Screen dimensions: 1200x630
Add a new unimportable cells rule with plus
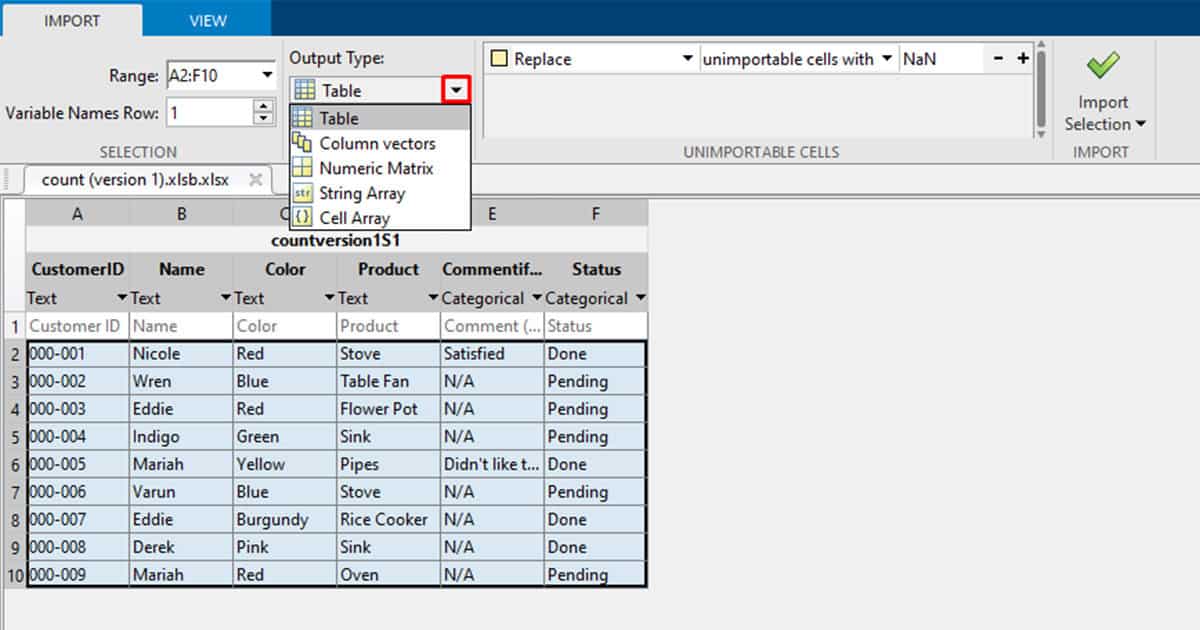click(x=1023, y=58)
